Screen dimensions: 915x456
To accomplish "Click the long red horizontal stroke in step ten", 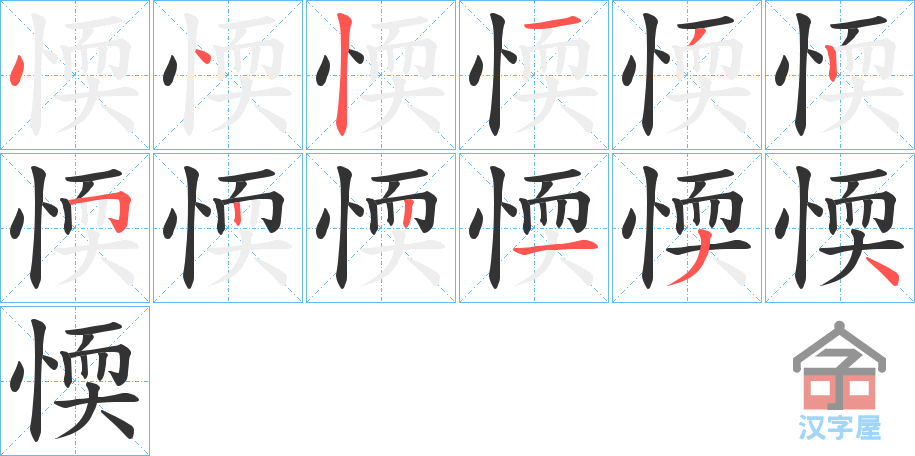I will click(556, 249).
